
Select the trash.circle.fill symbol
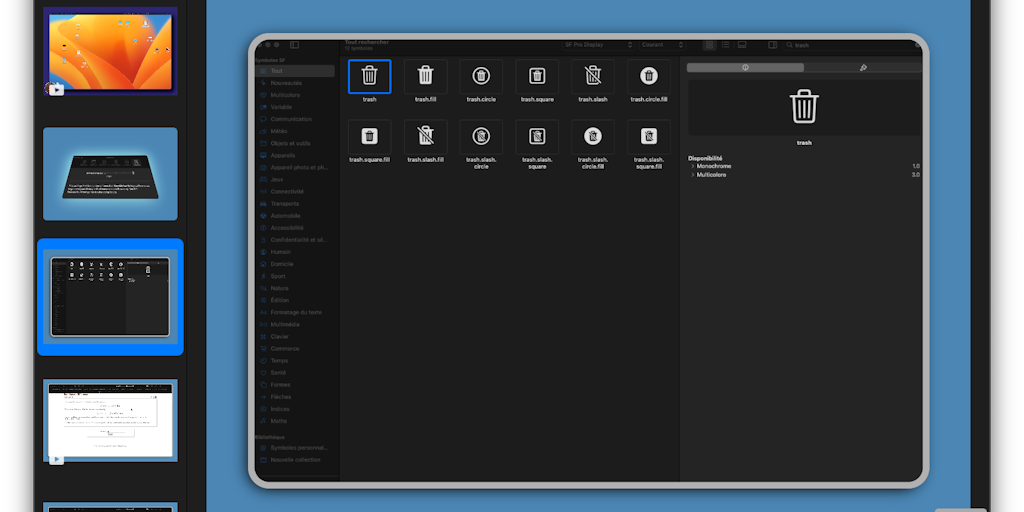tap(649, 76)
